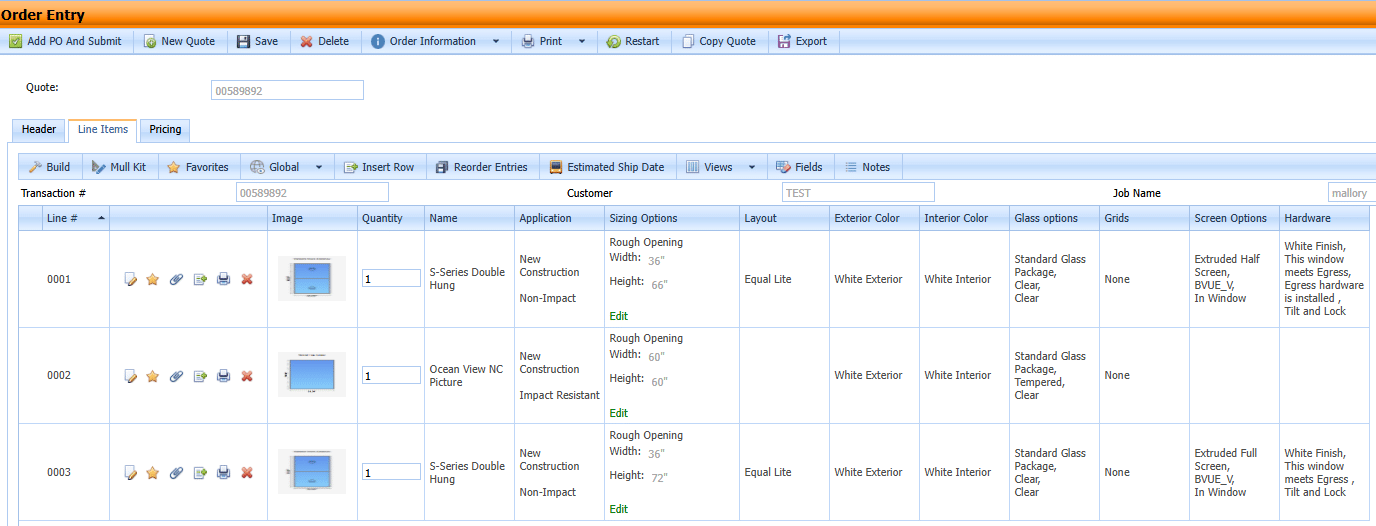Screen dimensions: 1376x526
Task: Delete line 0001 using the red X icon
Action: pos(247,280)
